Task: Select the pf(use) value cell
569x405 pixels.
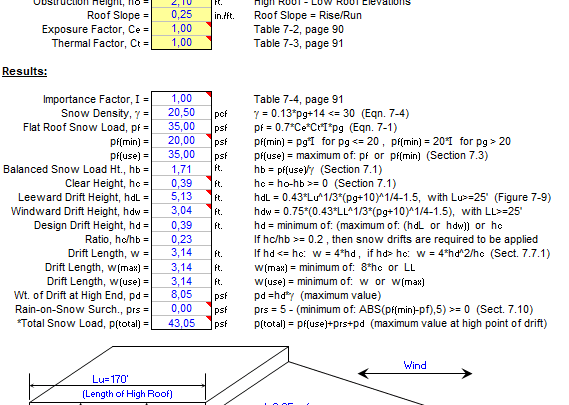Action: pyautogui.click(x=181, y=155)
